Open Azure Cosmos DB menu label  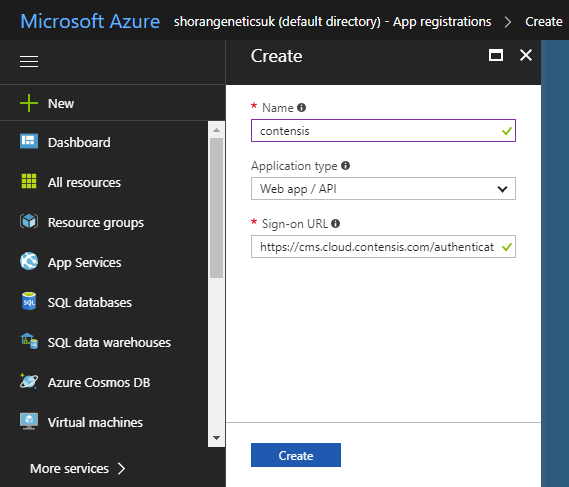[x=99, y=382]
